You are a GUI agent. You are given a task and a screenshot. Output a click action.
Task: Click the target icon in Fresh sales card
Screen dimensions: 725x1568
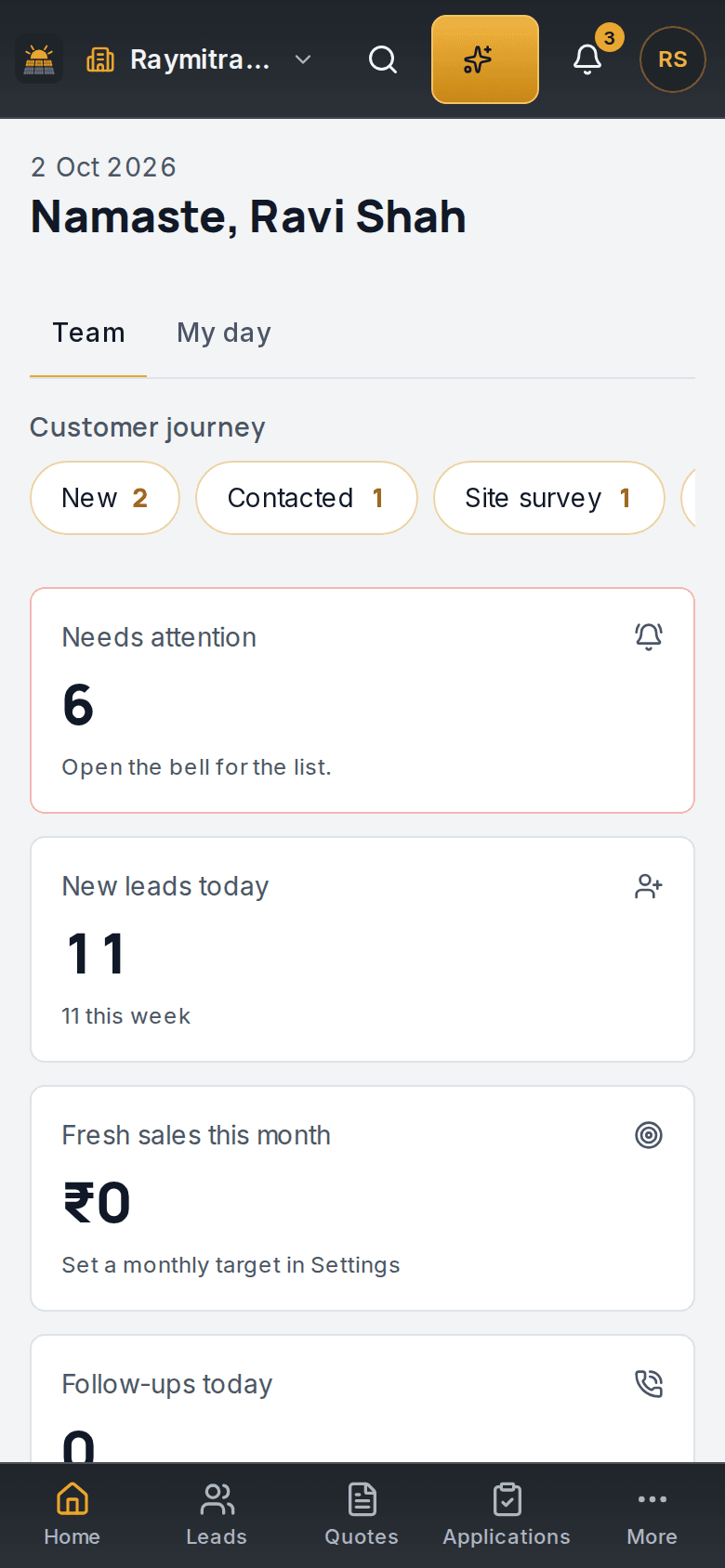click(649, 1135)
